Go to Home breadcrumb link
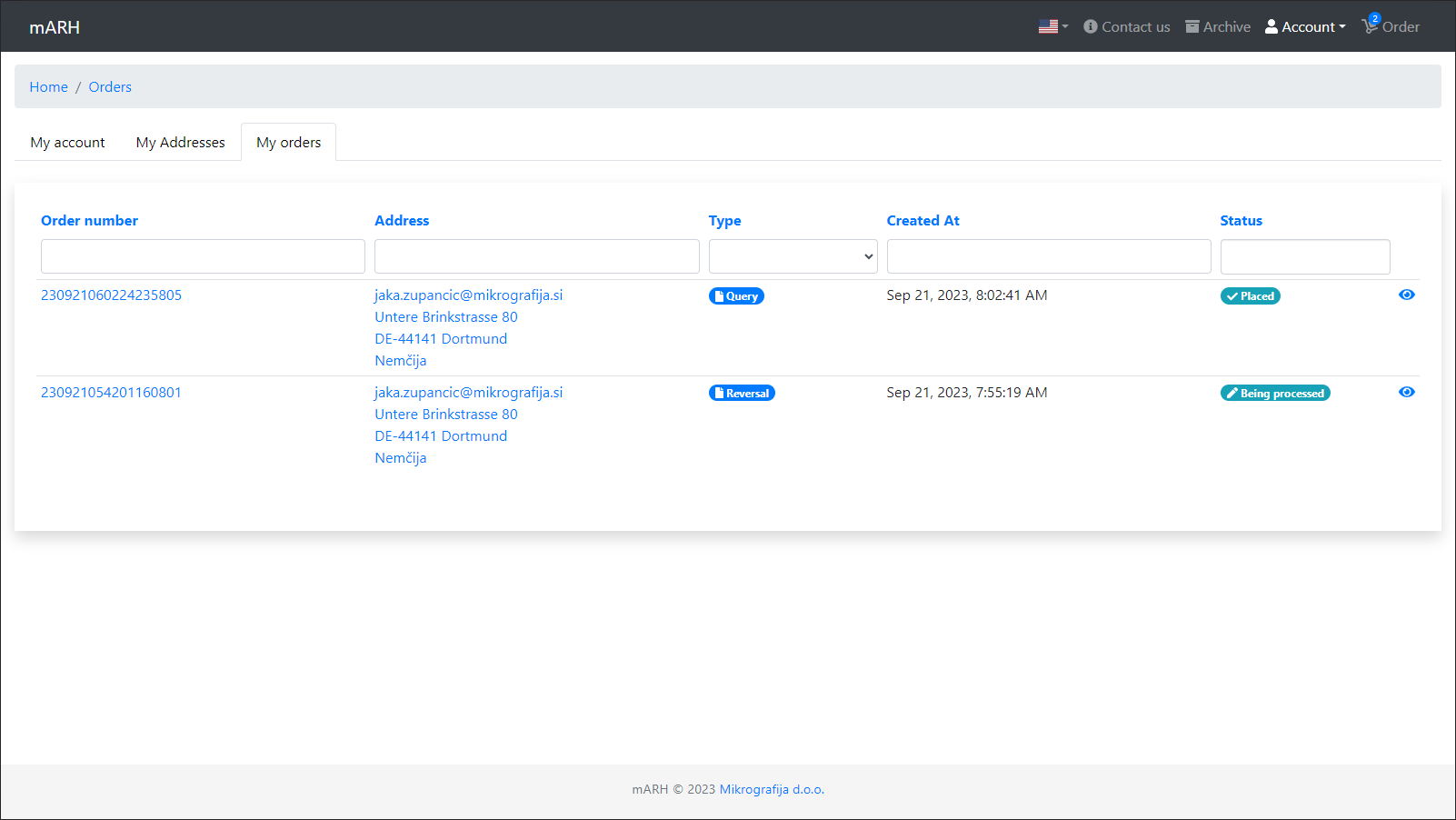The height and width of the screenshot is (820, 1456). click(48, 87)
